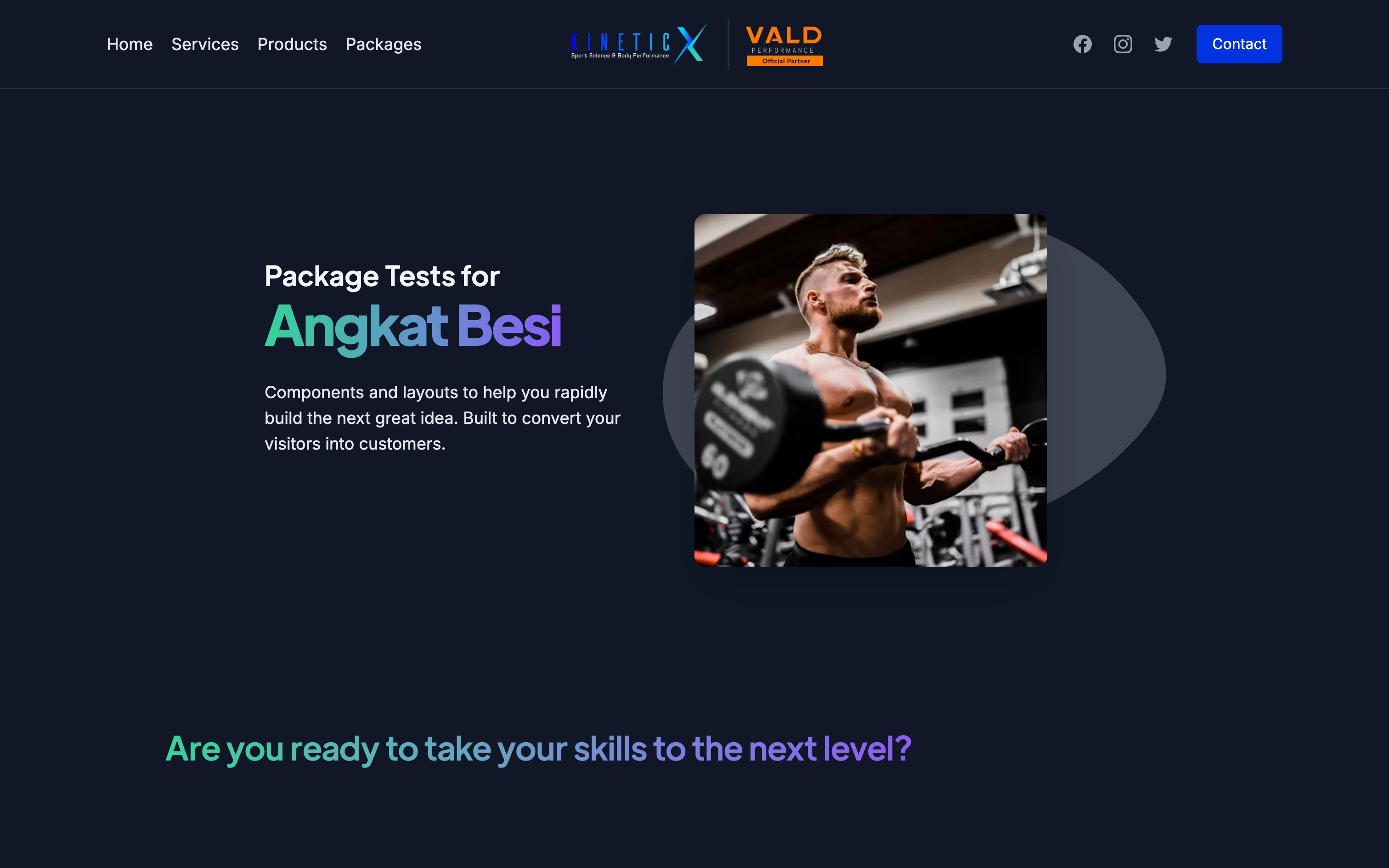Click the blue Contact button
The image size is (1389, 868).
(x=1239, y=44)
